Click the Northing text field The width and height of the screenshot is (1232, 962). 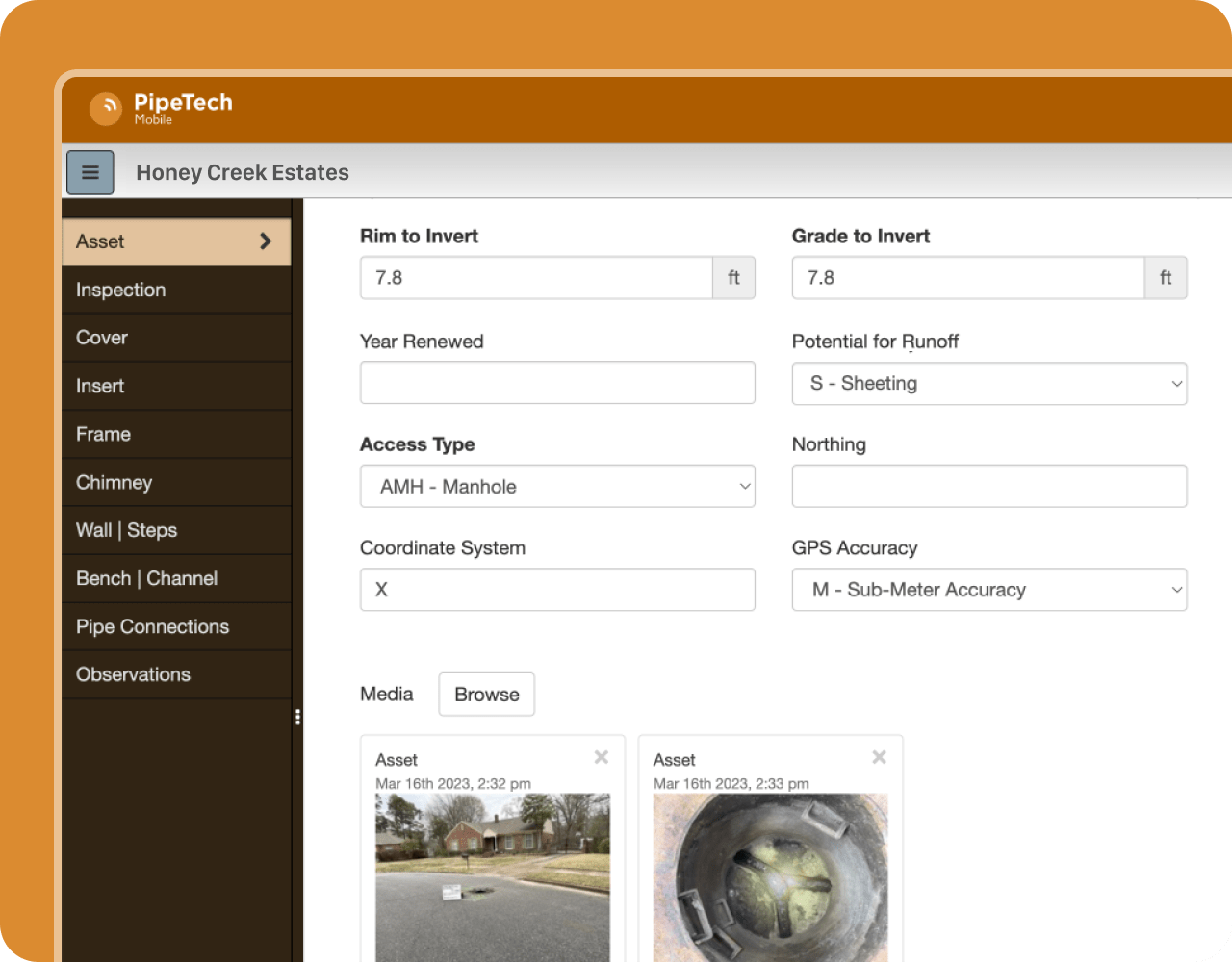pyautogui.click(x=988, y=487)
